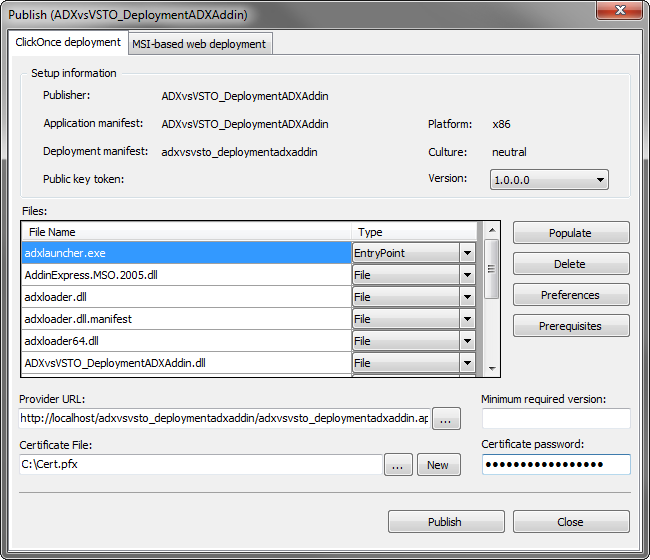Close the Publish dialog via Close button
The height and width of the screenshot is (560, 650).
pyautogui.click(x=571, y=522)
